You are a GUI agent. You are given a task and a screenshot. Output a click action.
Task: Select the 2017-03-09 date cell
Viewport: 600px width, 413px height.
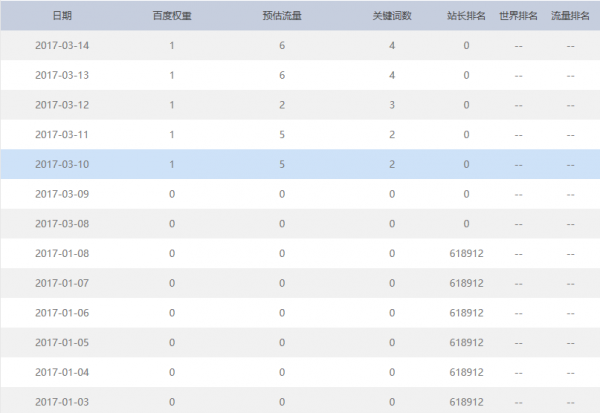click(62, 194)
